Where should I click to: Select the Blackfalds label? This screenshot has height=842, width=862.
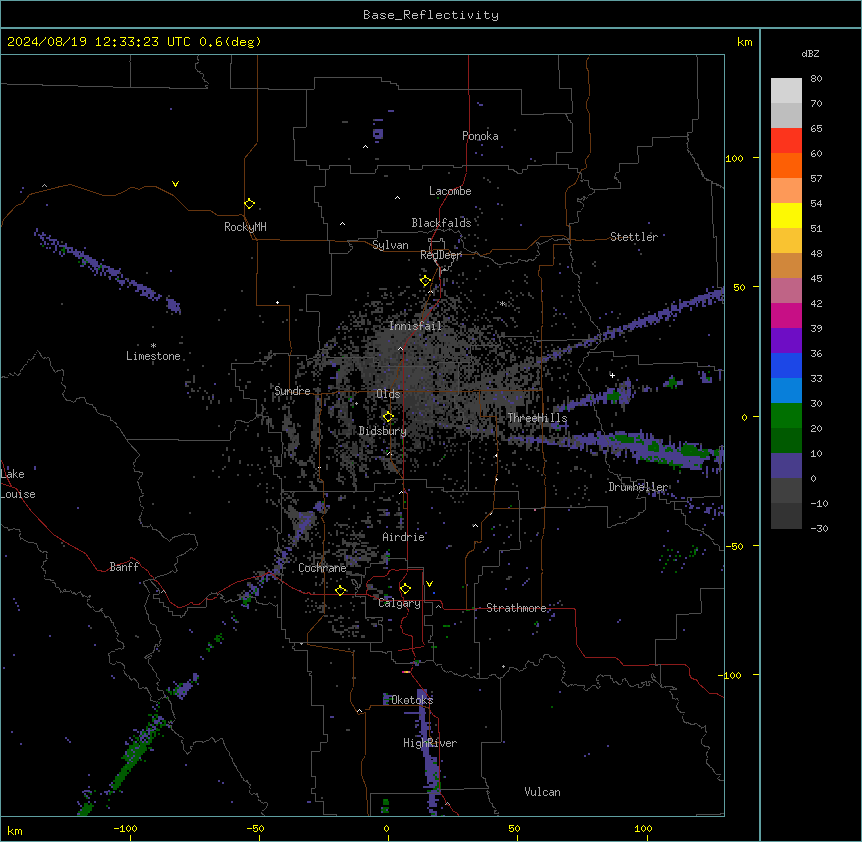(441, 223)
